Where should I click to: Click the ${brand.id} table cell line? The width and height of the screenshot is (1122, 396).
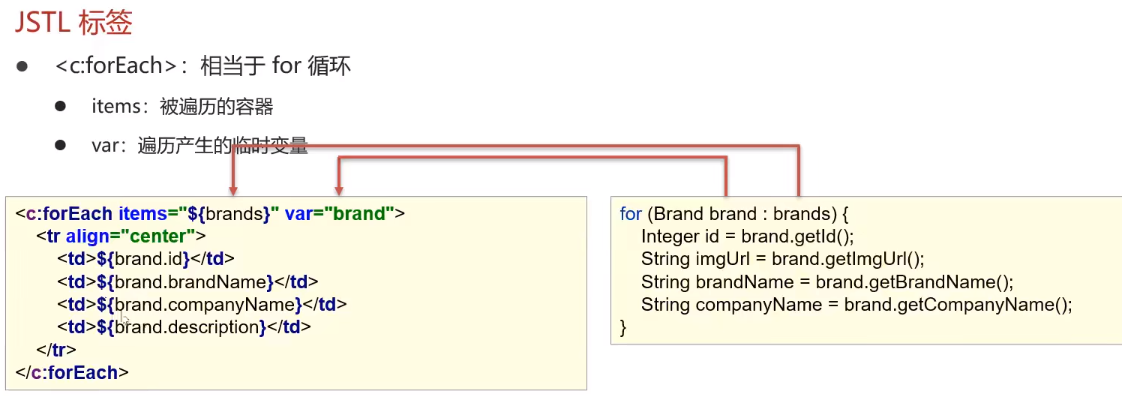[147, 259]
